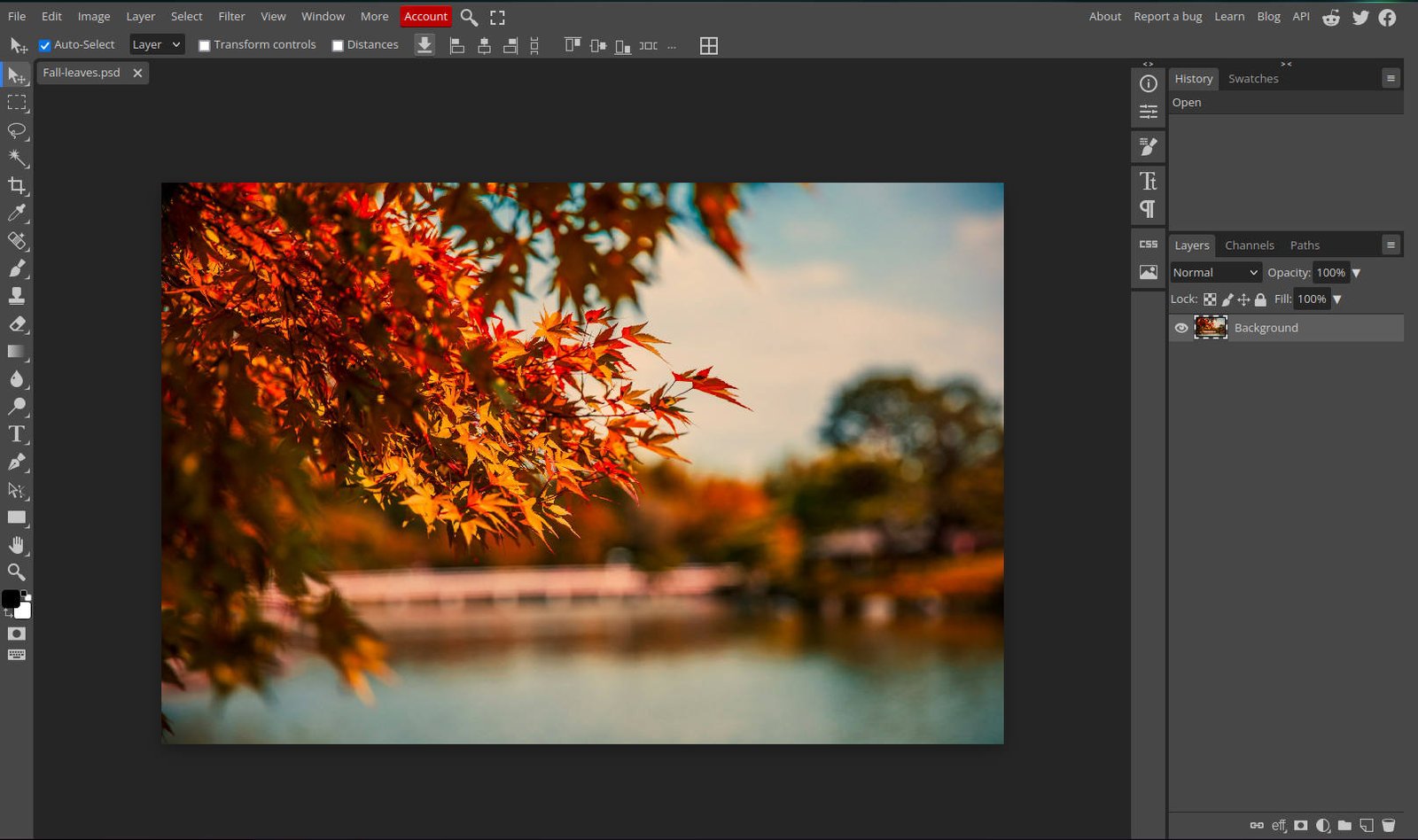Open the Report a bug link
Screen dimensions: 1418x840
1167,16
